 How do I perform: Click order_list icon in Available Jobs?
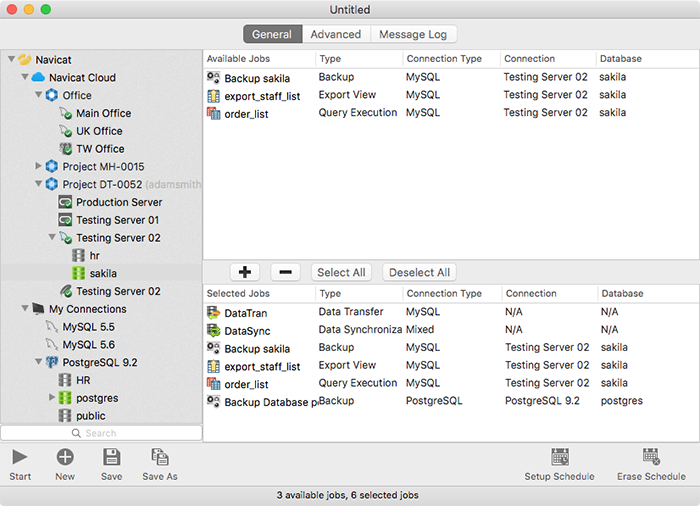coord(213,113)
